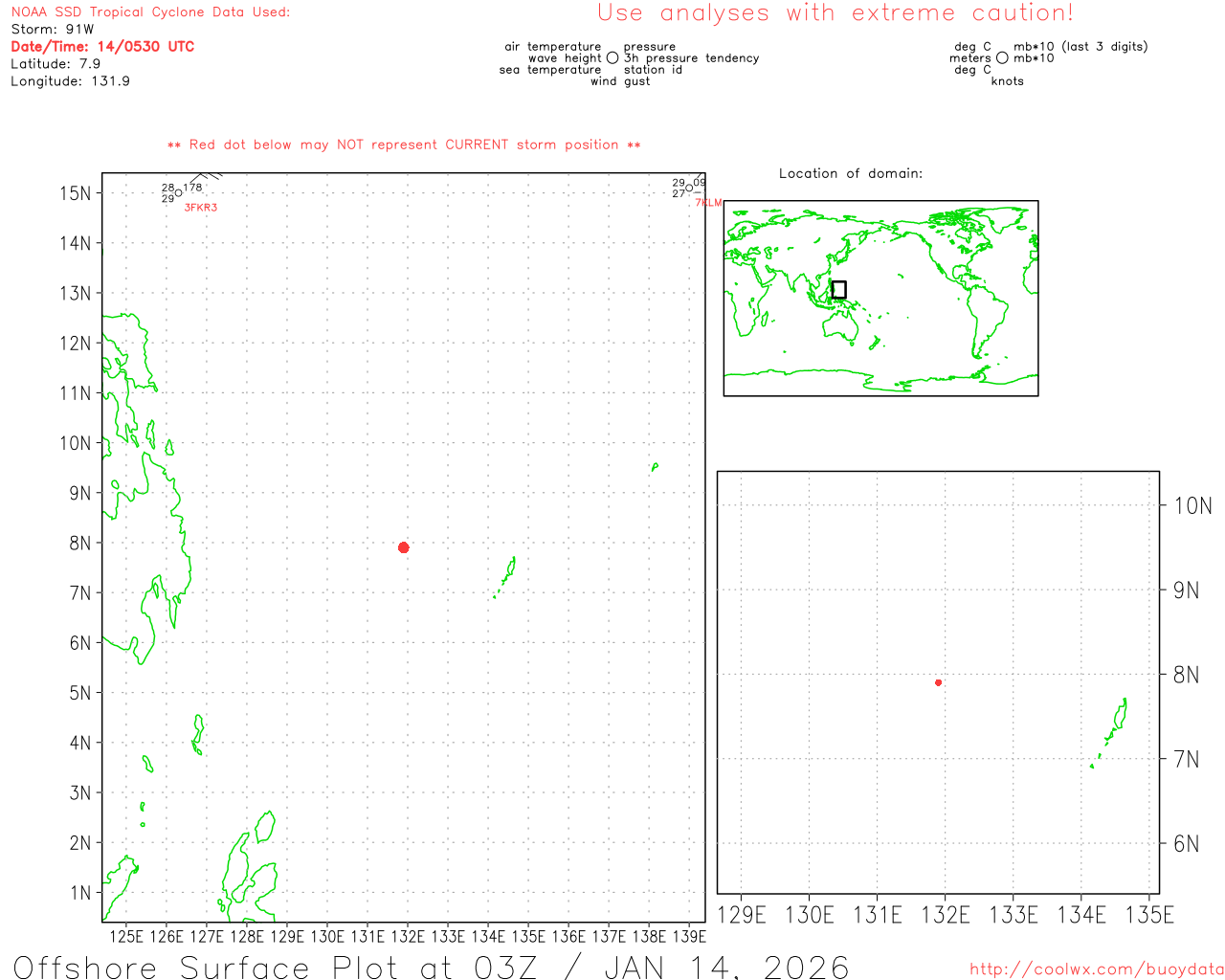Screen dimensions: 1225x980
Task: Click the red 7KLM station ID label
Action: (708, 203)
